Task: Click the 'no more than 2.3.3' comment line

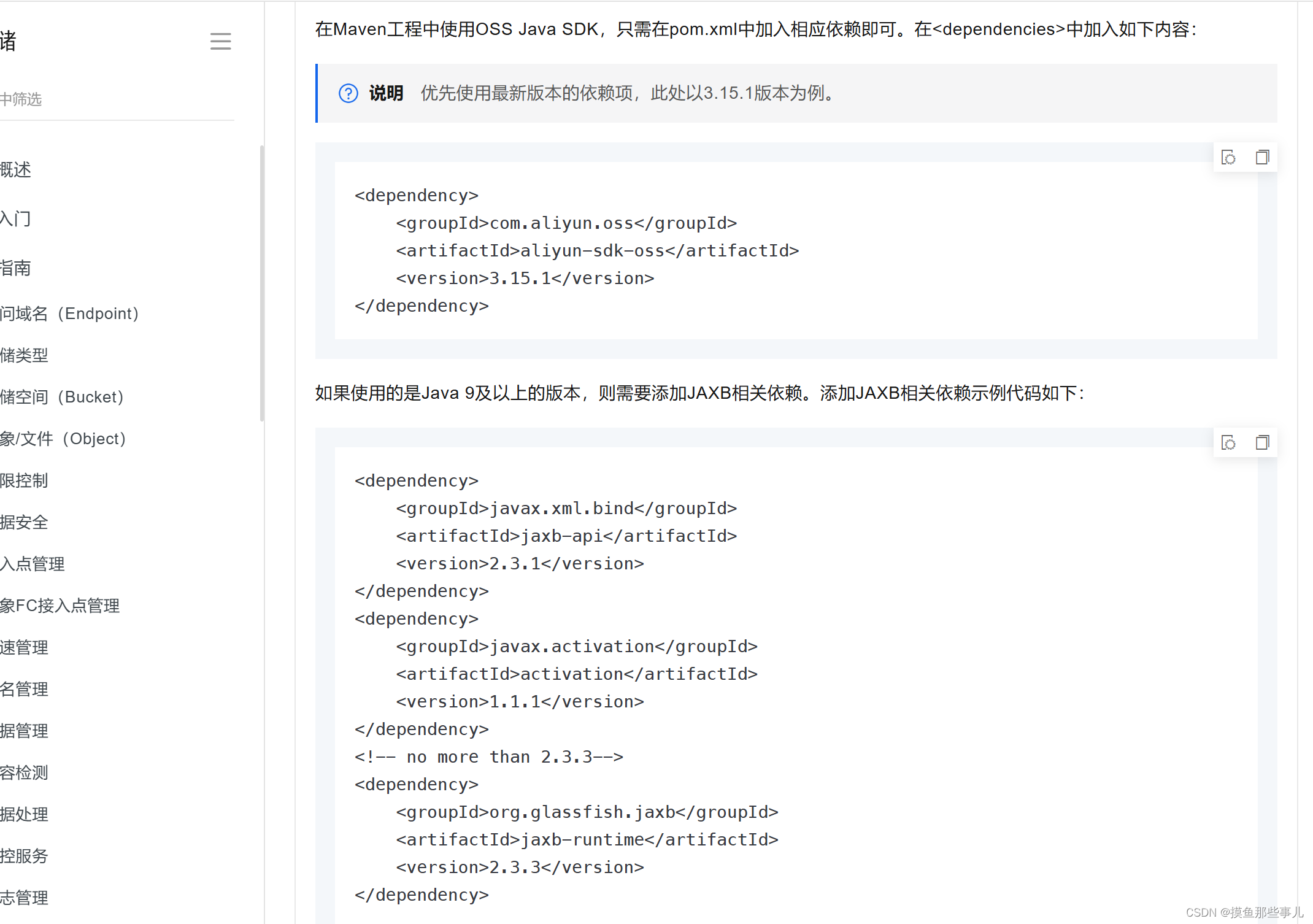Action: click(x=489, y=757)
